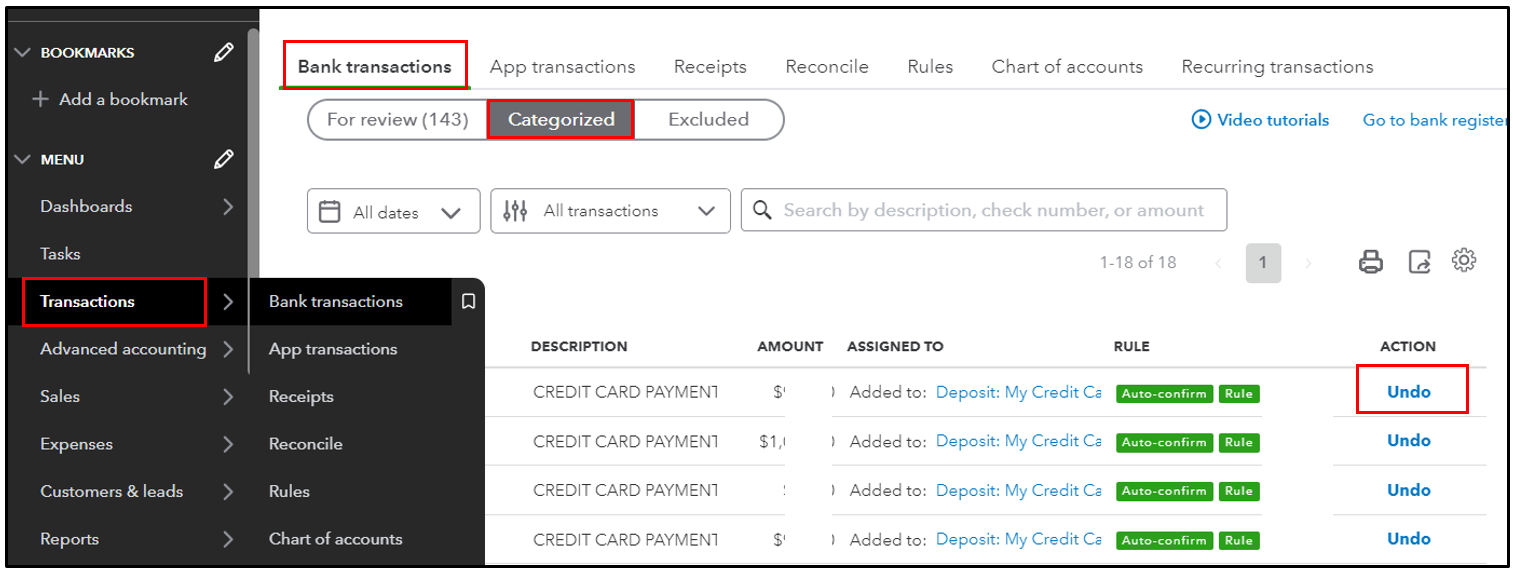
Task: Switch to the Reconcile tab
Action: (x=826, y=67)
